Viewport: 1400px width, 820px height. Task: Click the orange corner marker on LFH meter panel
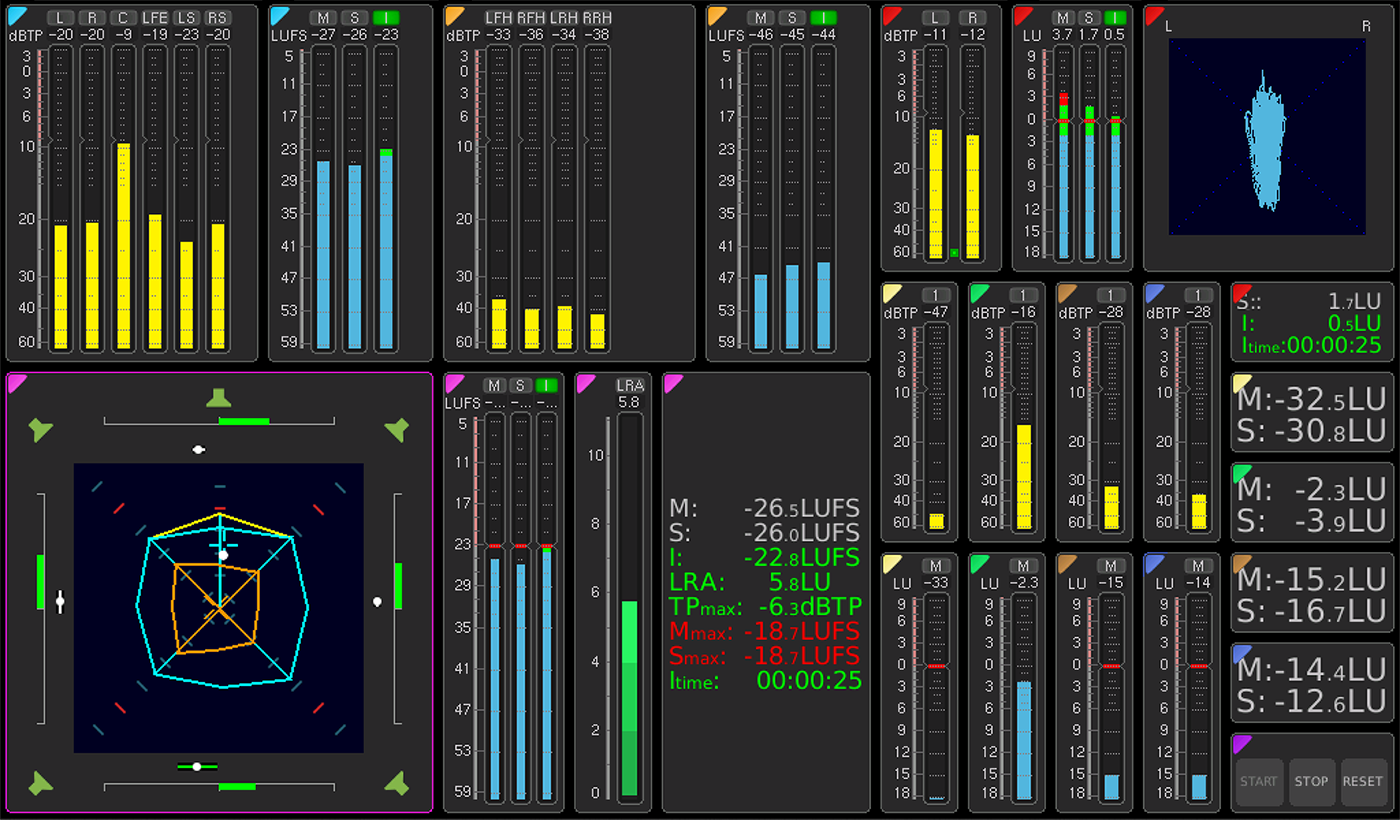[x=454, y=15]
